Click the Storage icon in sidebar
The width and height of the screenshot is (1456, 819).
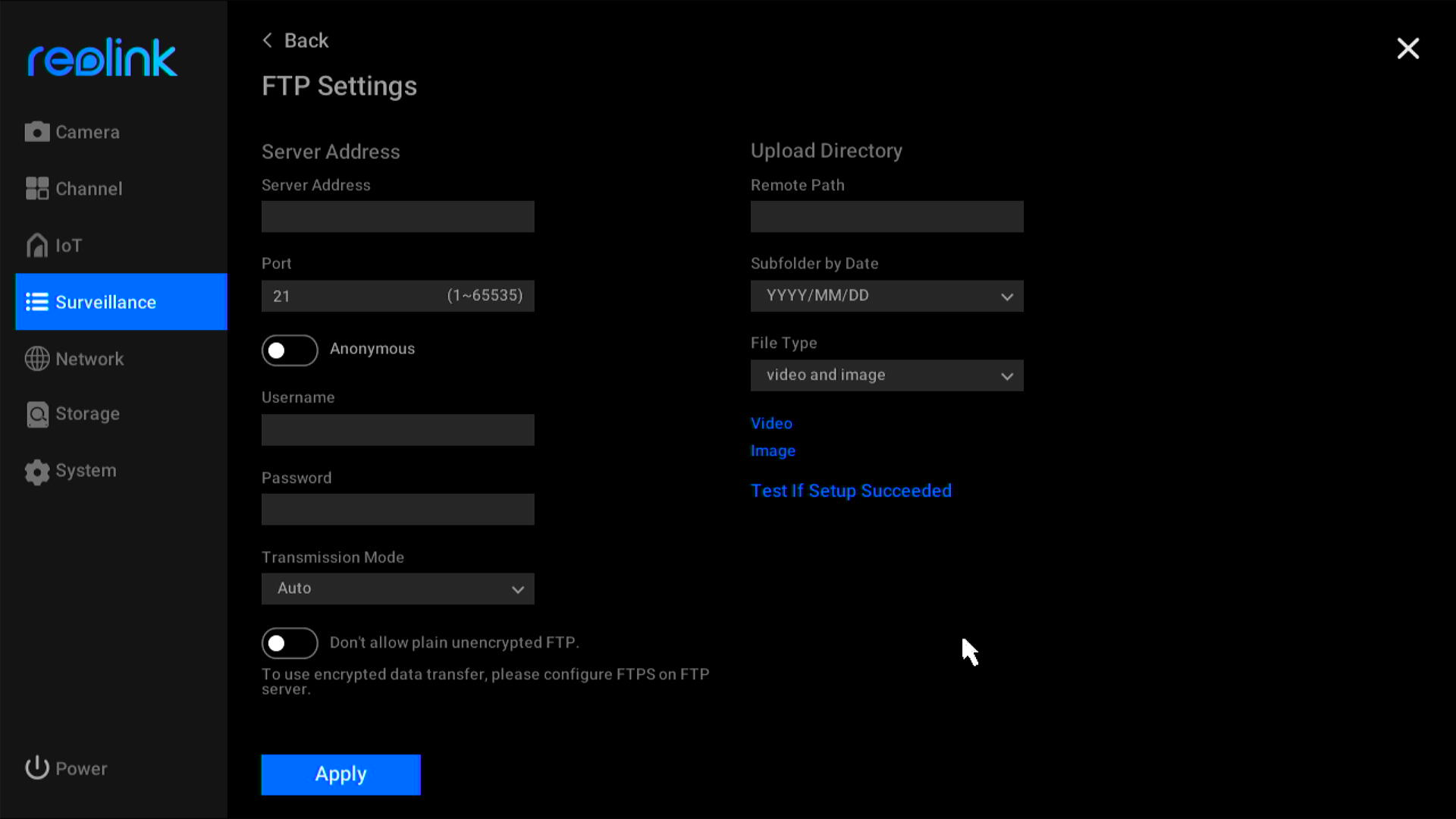(x=37, y=414)
